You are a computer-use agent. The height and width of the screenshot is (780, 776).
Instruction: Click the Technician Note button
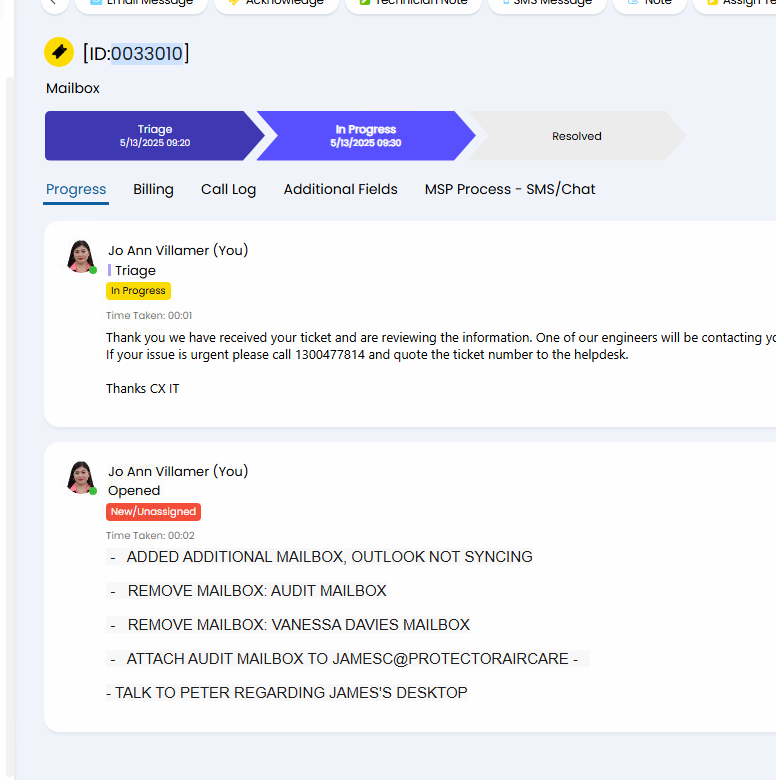(413, 4)
